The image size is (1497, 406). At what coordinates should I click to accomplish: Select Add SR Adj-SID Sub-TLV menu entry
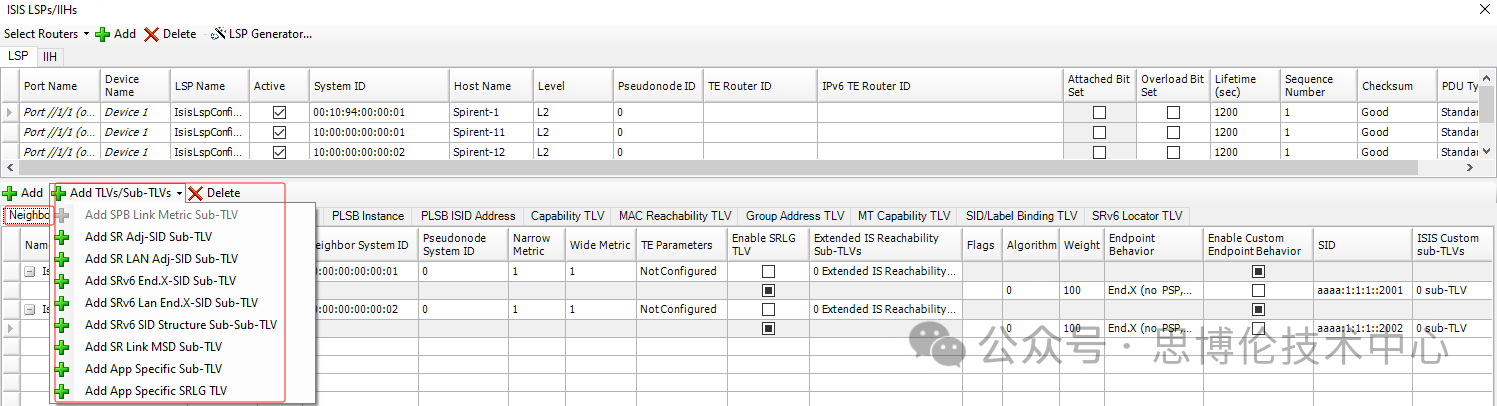click(148, 237)
